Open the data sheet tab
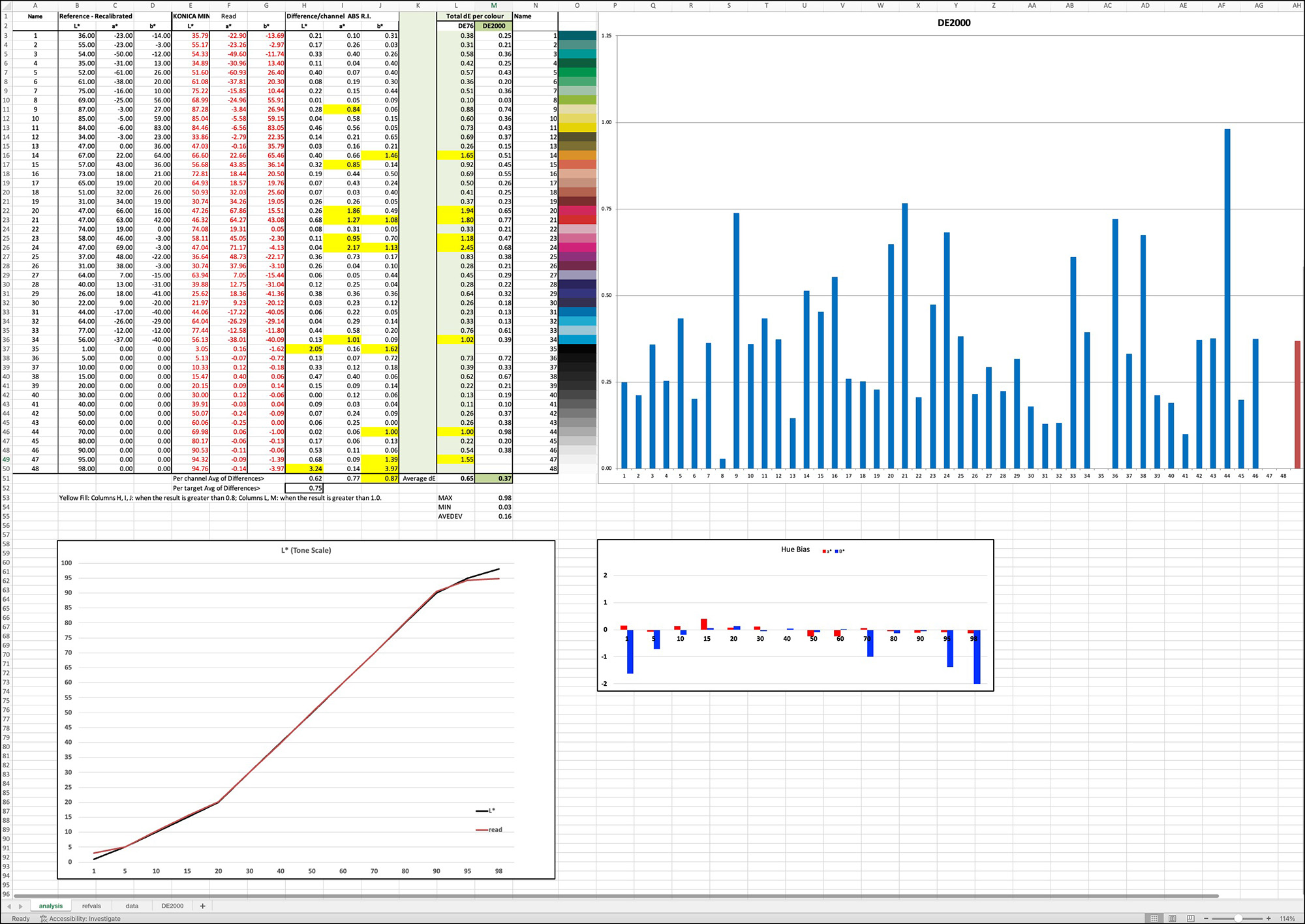 [132, 906]
